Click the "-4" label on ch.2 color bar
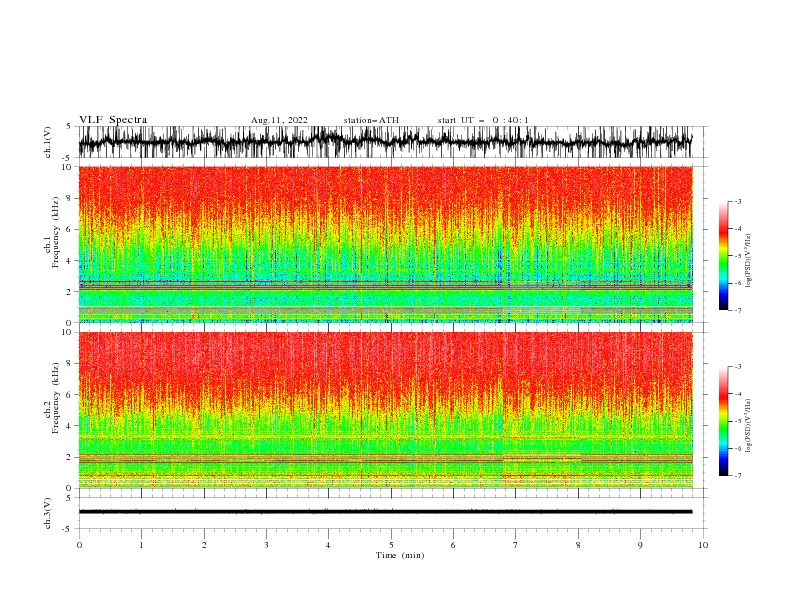This screenshot has height=612, width=792. click(x=738, y=394)
